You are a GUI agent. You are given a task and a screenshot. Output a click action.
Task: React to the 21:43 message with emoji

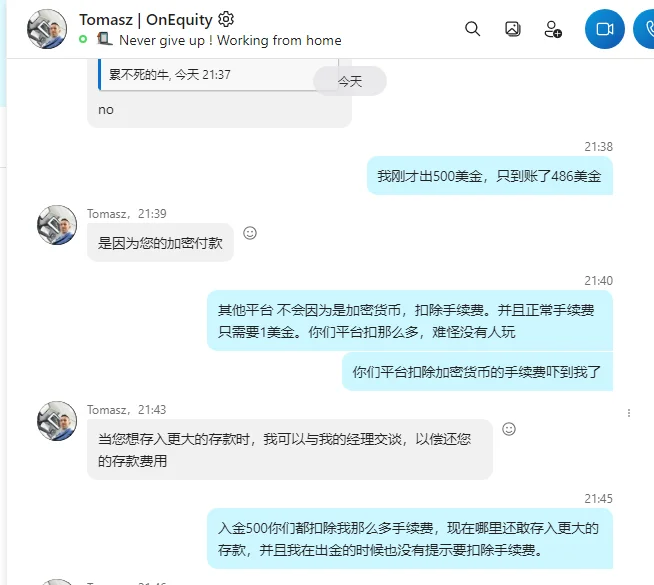click(509, 429)
